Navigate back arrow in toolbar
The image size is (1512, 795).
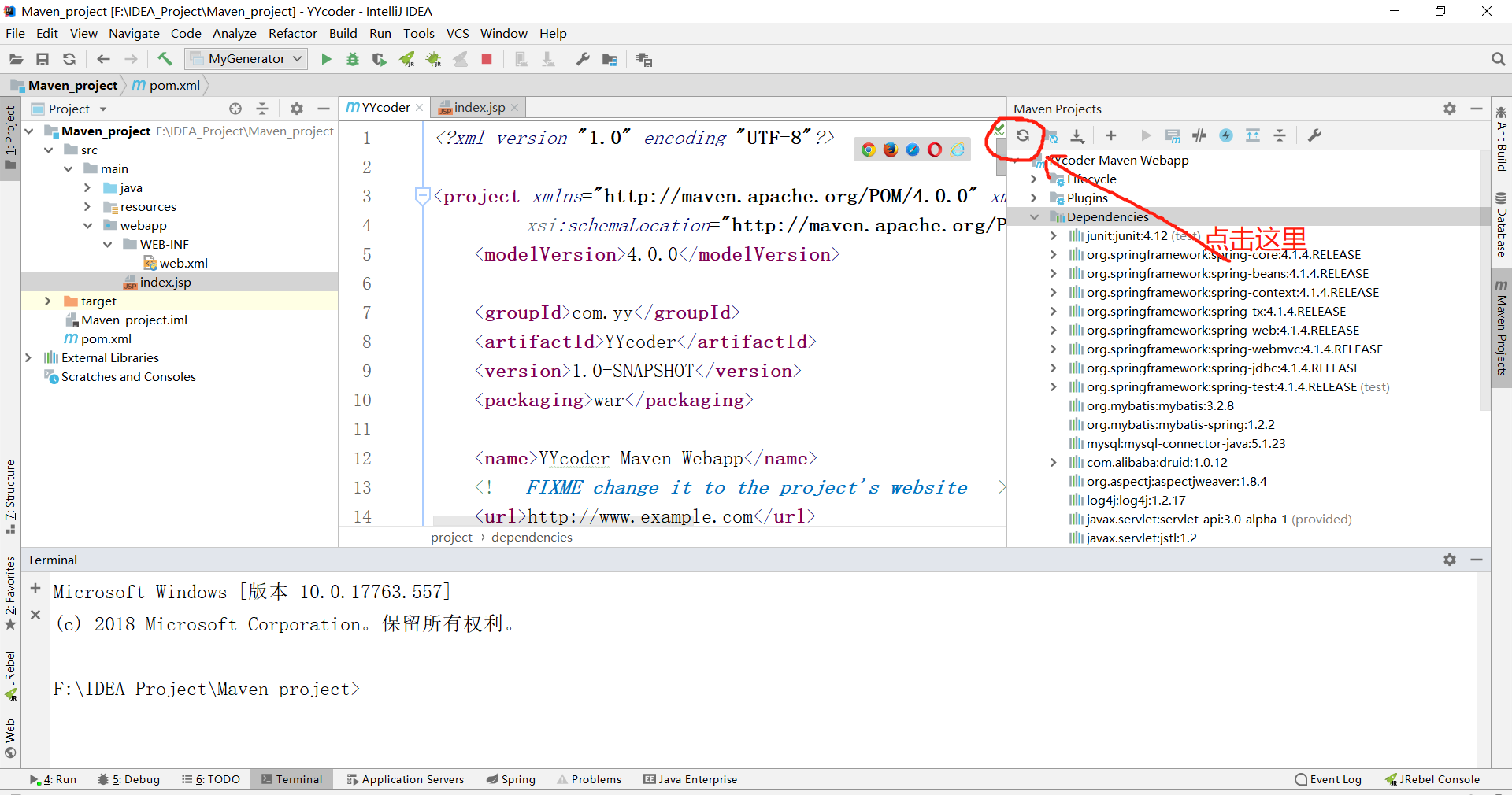103,59
